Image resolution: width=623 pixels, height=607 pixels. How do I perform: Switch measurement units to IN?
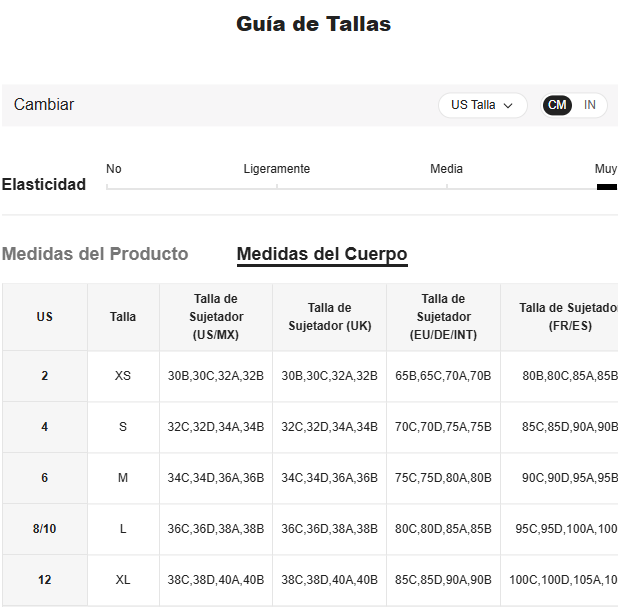pos(590,105)
